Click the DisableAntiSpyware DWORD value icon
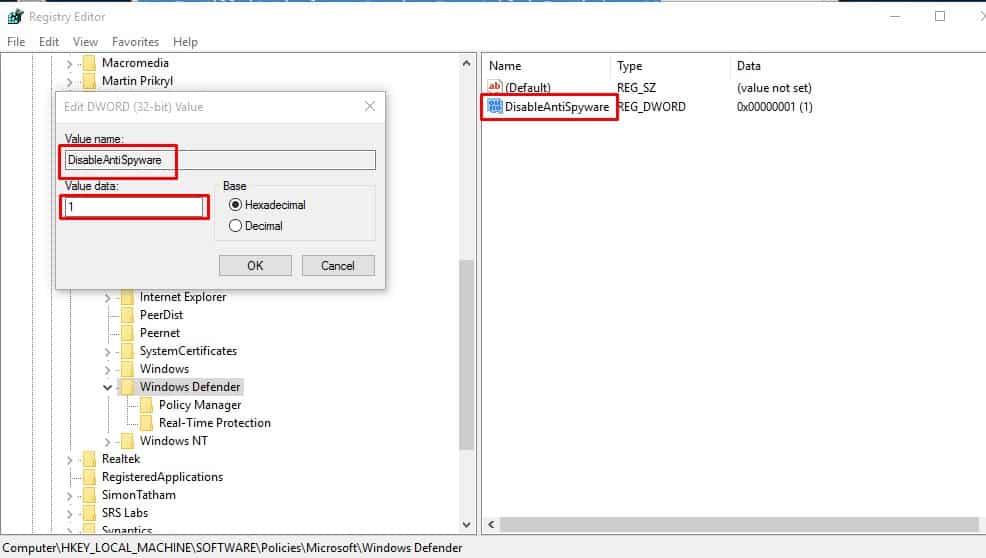Viewport: 986px width, 558px height. tap(495, 106)
